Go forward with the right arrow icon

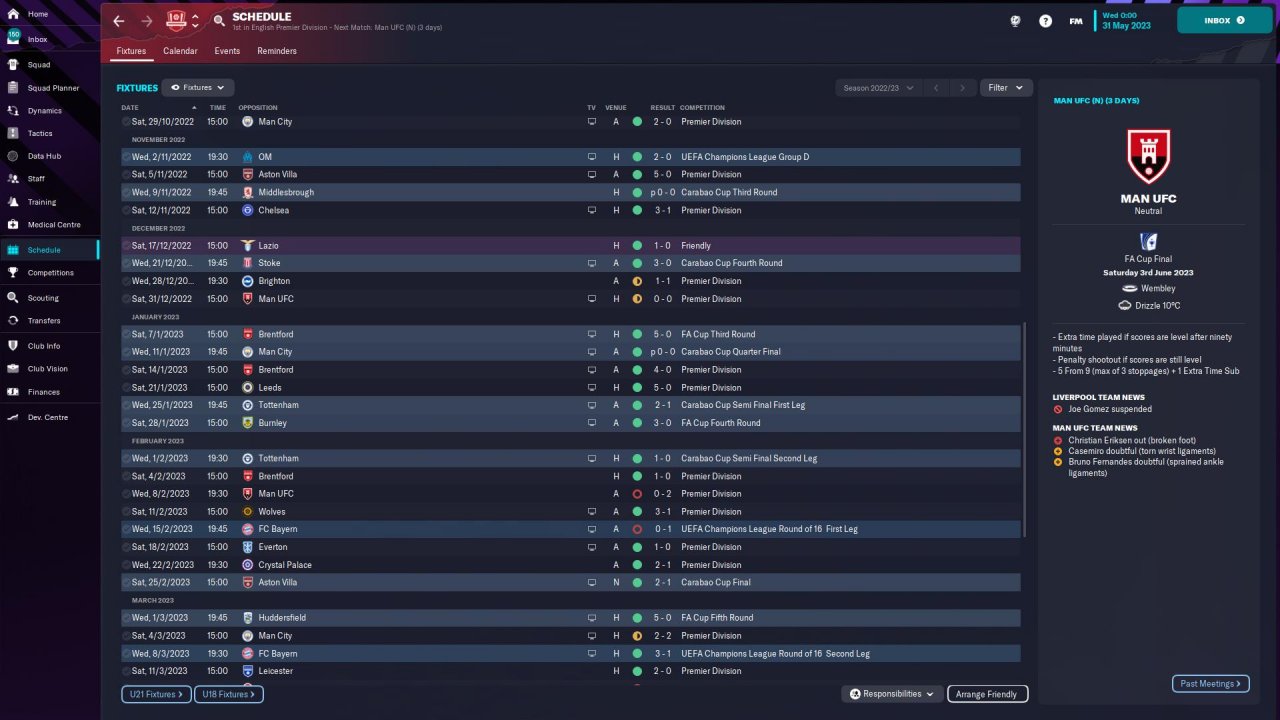(147, 21)
